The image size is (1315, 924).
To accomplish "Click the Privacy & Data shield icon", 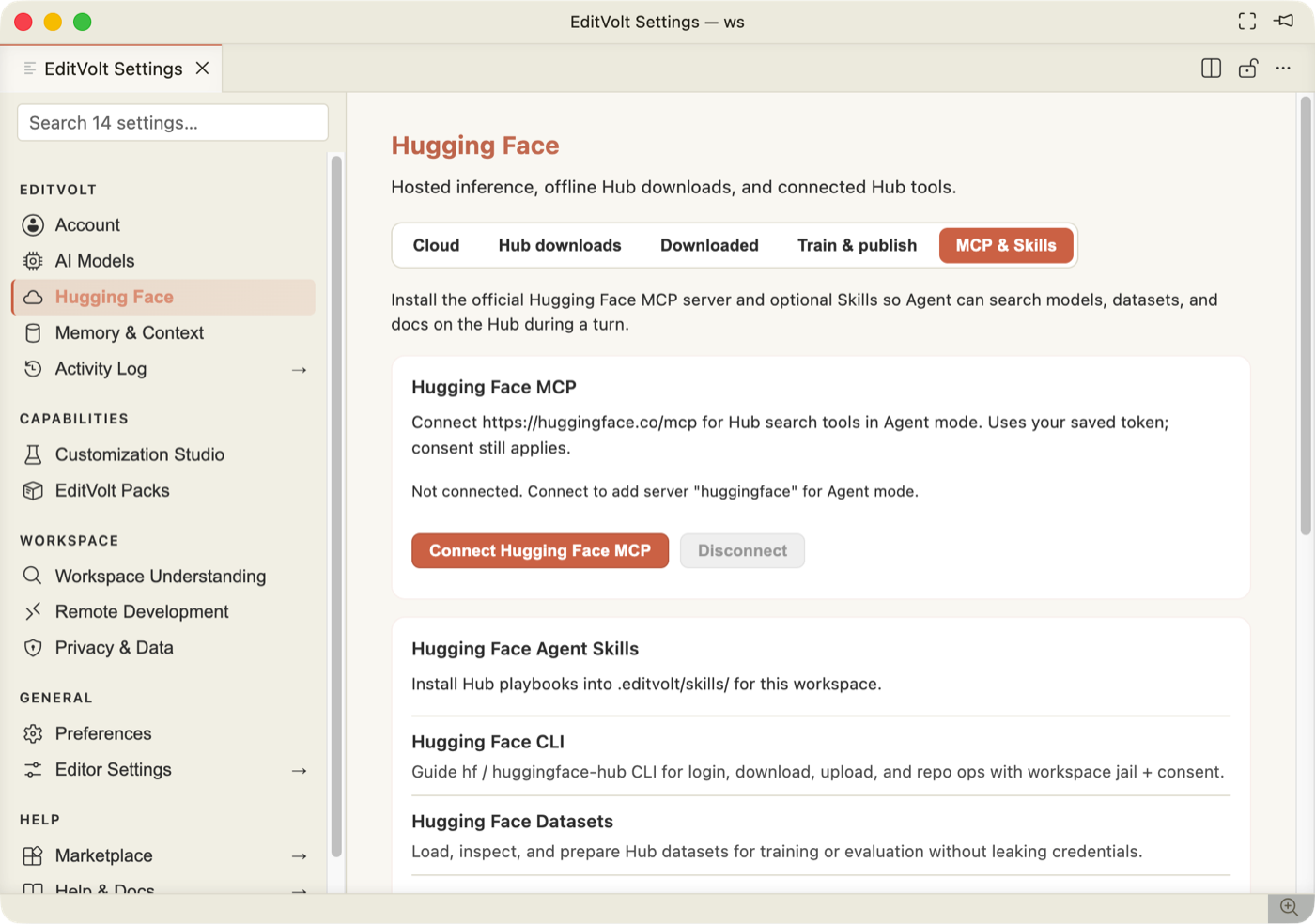I will [x=33, y=648].
